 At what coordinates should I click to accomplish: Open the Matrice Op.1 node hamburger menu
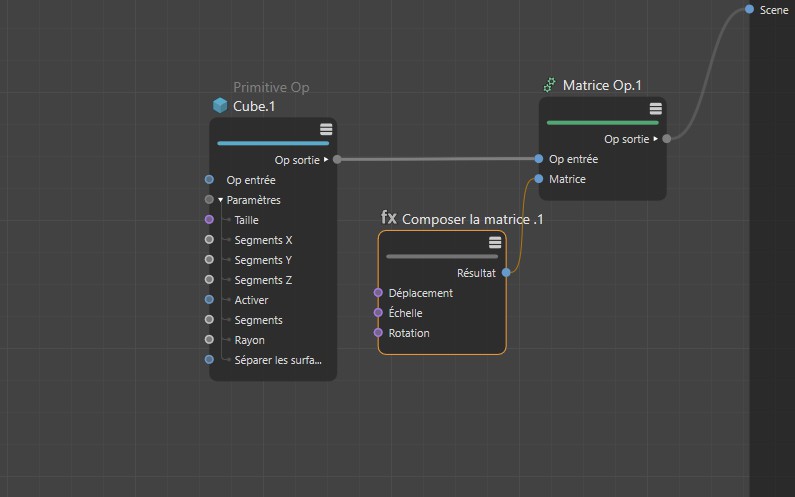tap(656, 108)
